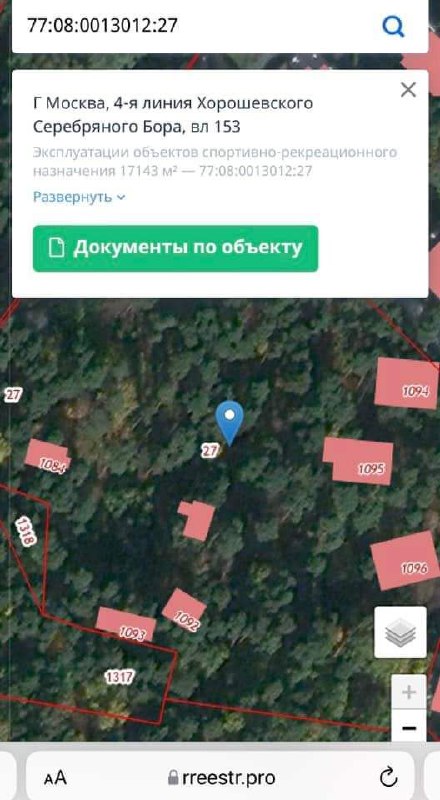Select building 1084 on map
Image resolution: width=440 pixels, height=800 pixels.
(47, 456)
